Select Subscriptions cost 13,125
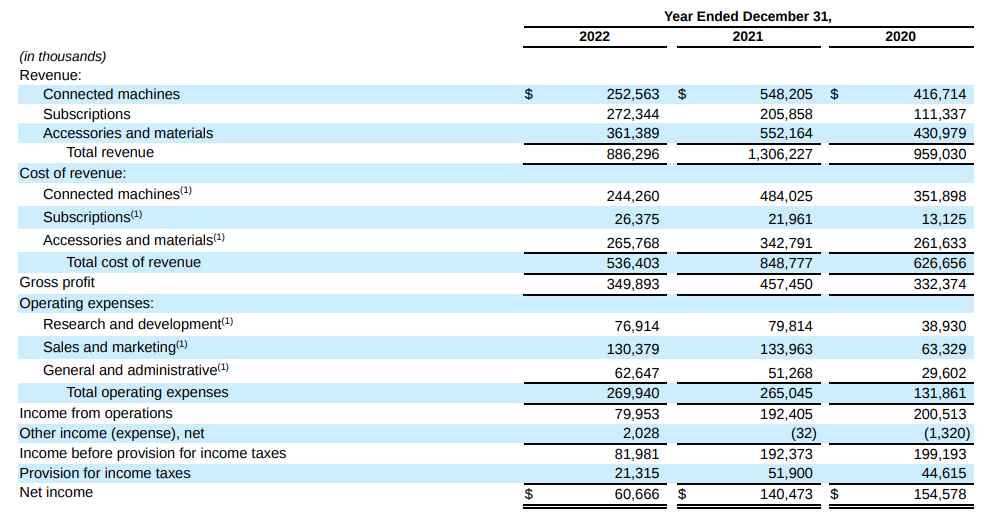The width and height of the screenshot is (988, 518). pyautogui.click(x=943, y=219)
